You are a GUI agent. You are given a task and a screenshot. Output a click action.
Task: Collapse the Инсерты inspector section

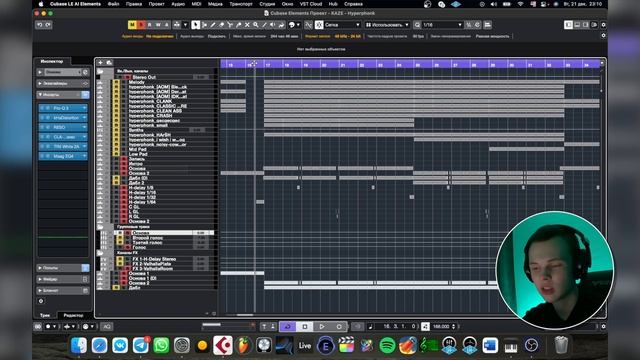coord(63,95)
